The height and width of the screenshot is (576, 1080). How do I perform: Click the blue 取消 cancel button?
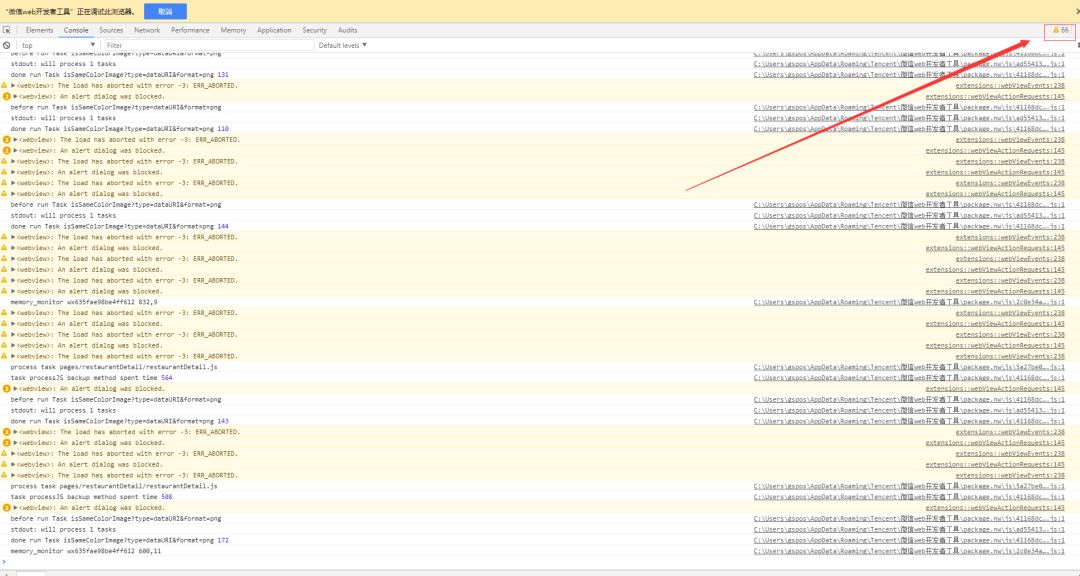[x=165, y=12]
